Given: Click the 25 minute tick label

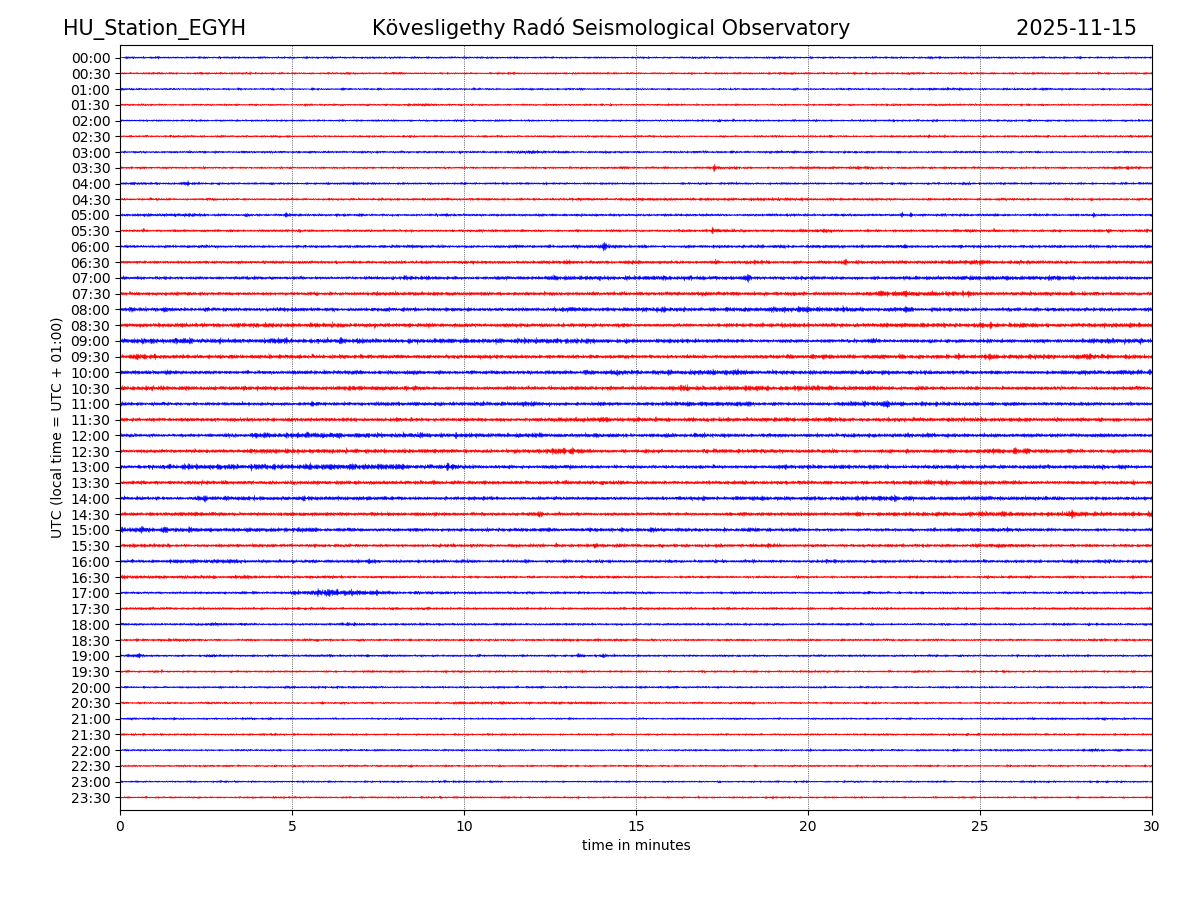Looking at the screenshot, I should [980, 826].
